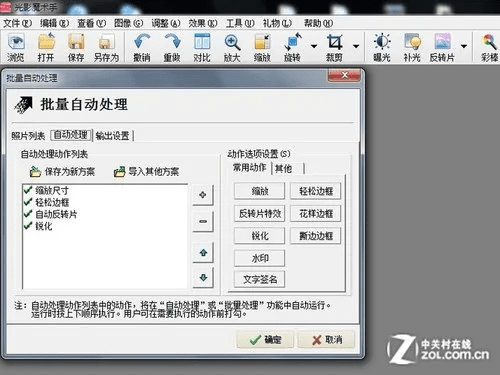This screenshot has width=500, height=375.
Task: Move selected action up with arrow
Action: tap(203, 253)
